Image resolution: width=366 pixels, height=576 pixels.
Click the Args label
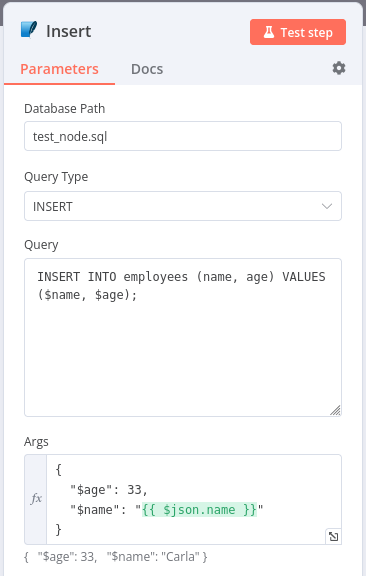(x=36, y=442)
